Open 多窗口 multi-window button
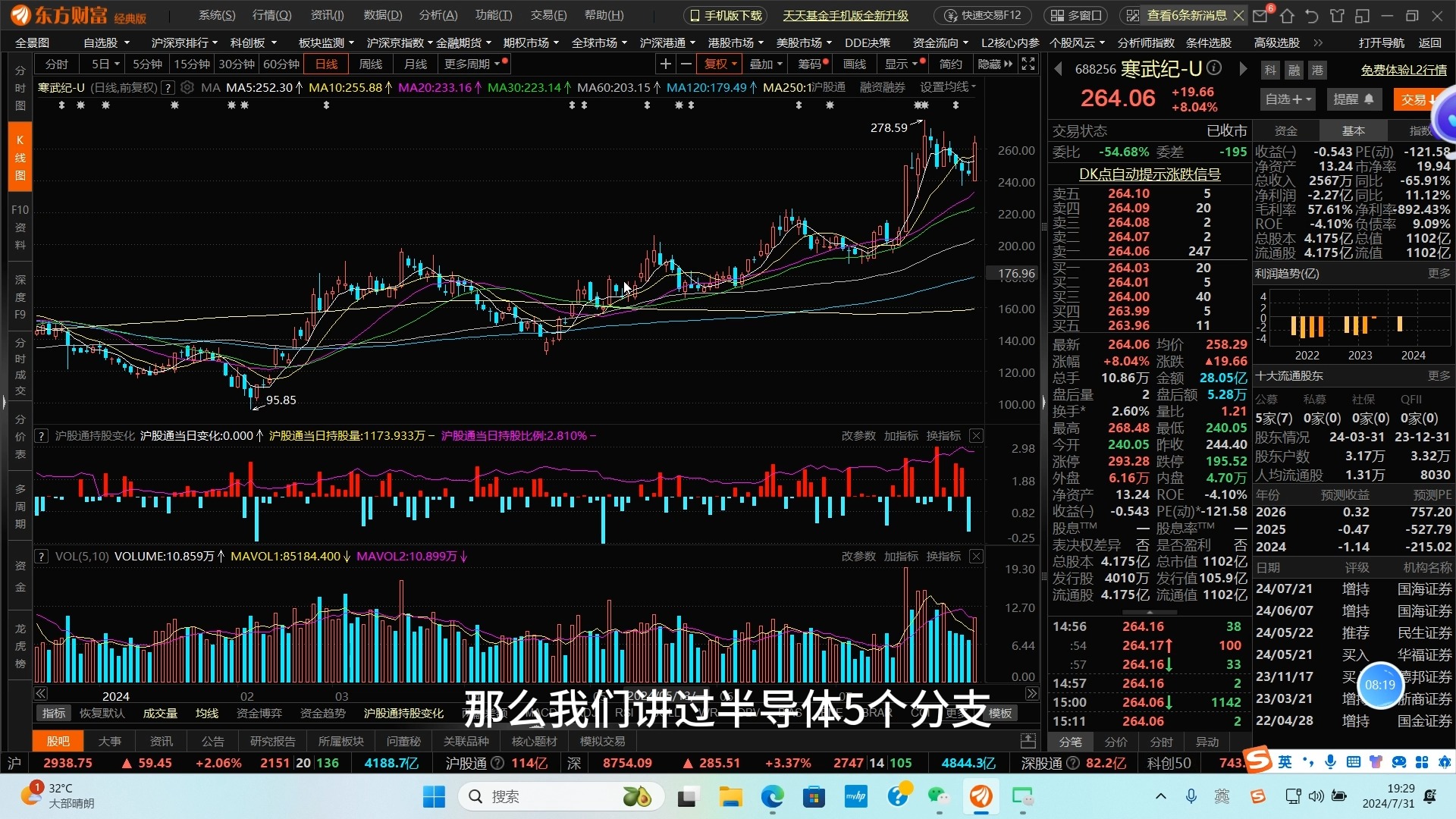The image size is (1456, 819). [x=1076, y=15]
